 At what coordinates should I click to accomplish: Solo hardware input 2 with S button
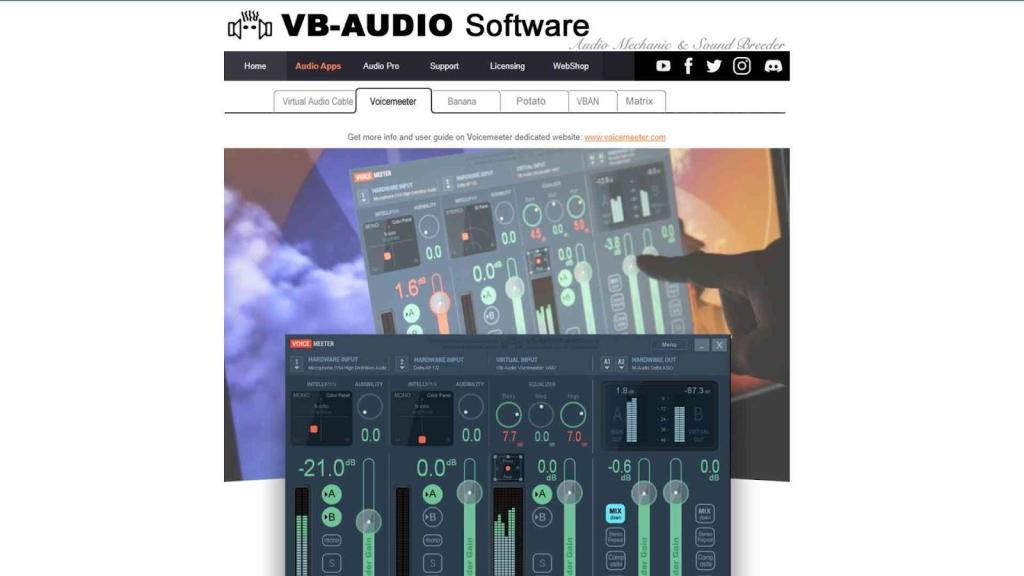click(432, 563)
